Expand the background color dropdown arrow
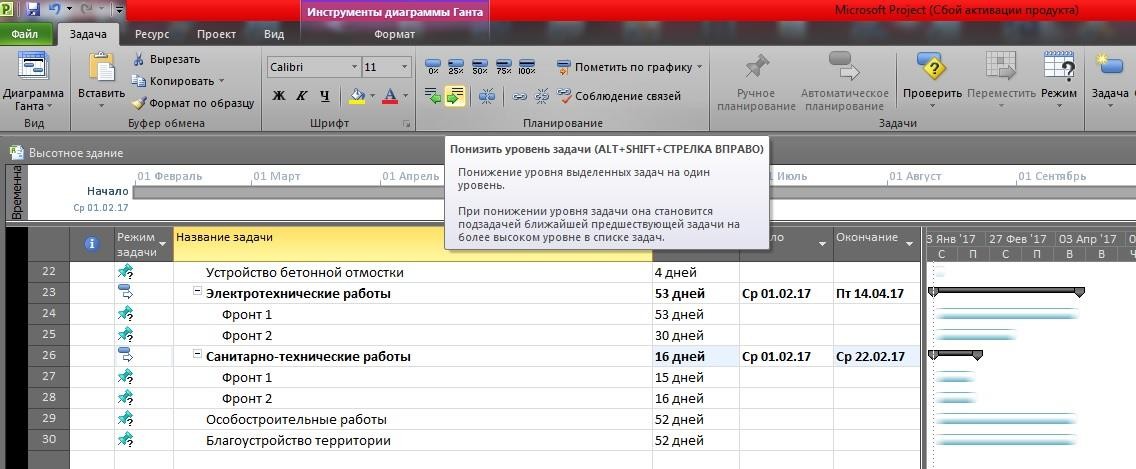 pos(372,96)
